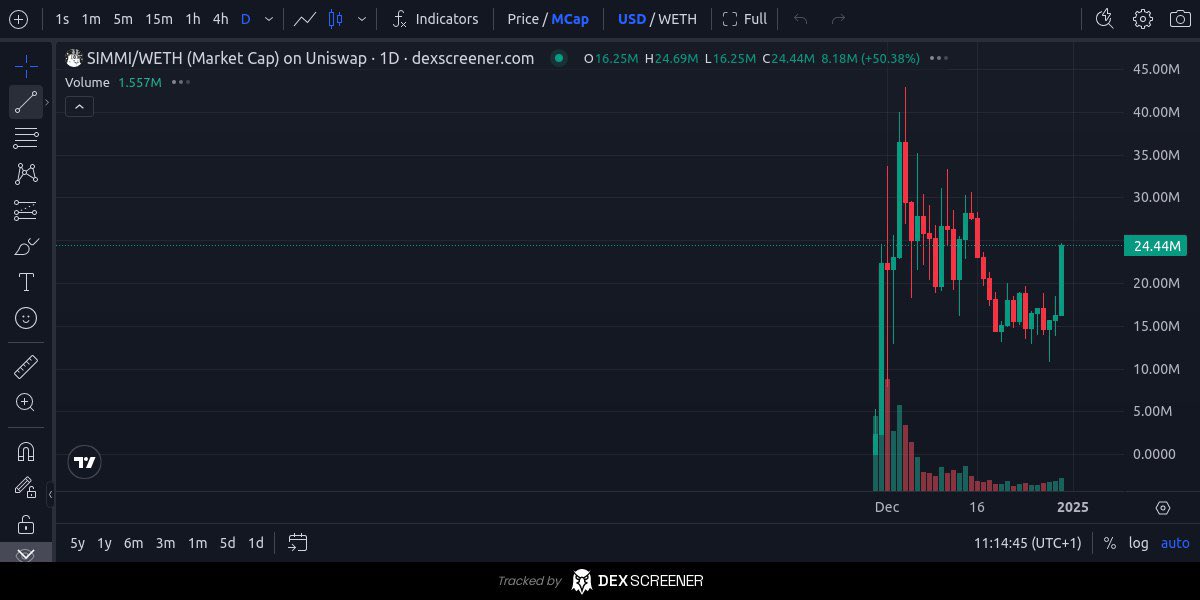Set the date range to 6m
1200x600 pixels.
pyautogui.click(x=133, y=543)
